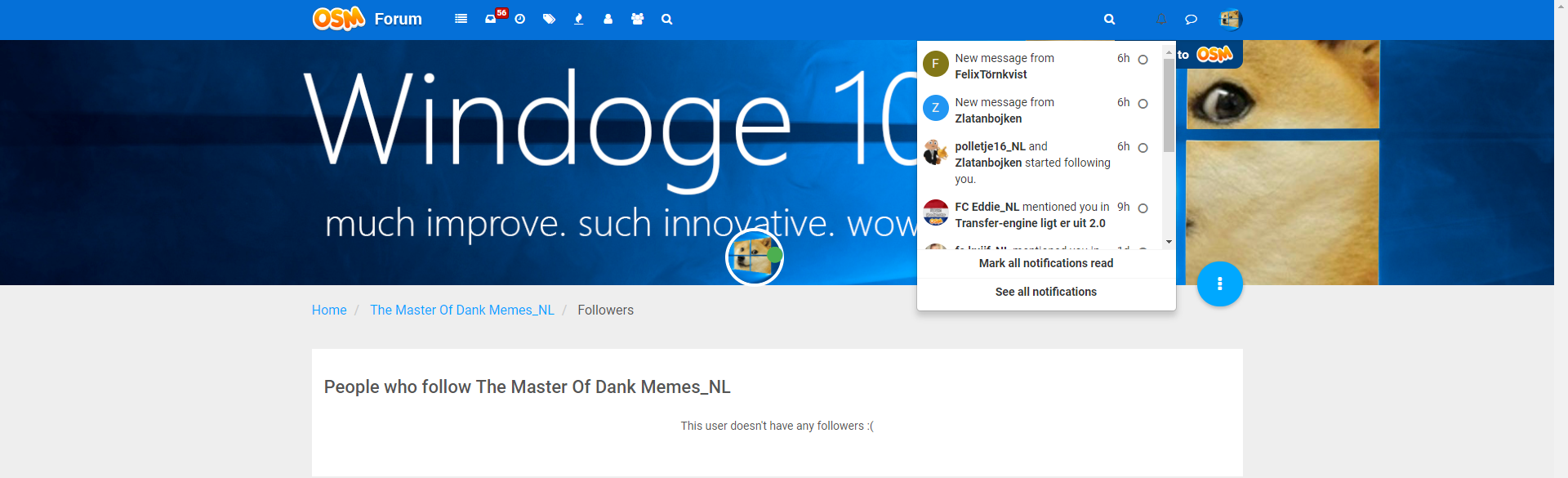The width and height of the screenshot is (1568, 478).
Task: Open the Categories list icon in navbar
Action: [x=461, y=19]
